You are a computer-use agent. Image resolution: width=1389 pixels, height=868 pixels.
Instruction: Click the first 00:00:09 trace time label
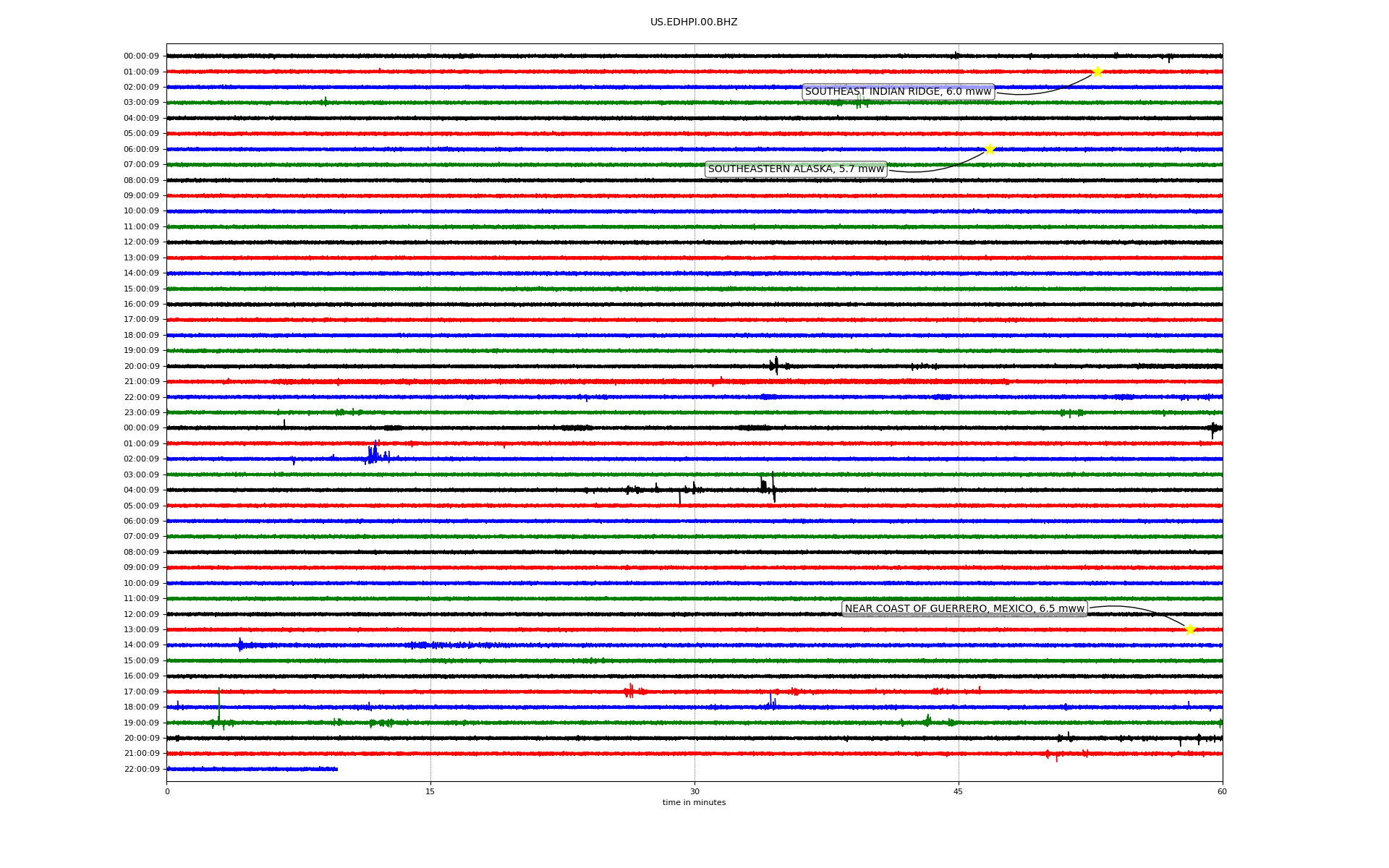[141, 56]
